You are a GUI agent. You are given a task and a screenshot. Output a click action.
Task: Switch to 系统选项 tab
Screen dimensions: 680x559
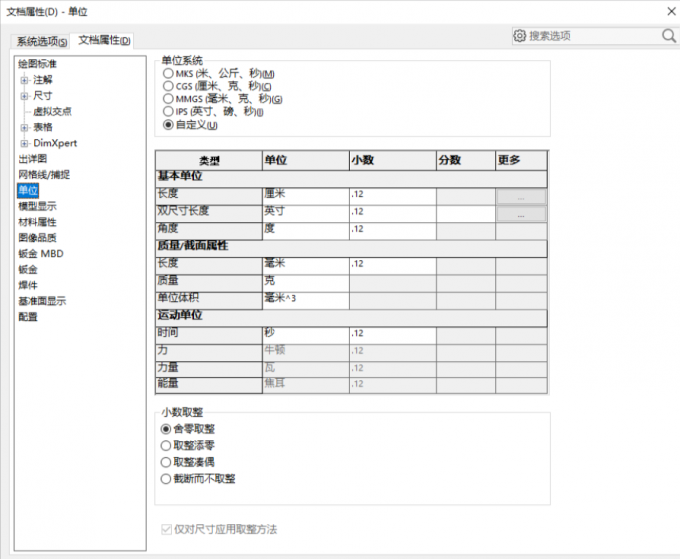(x=42, y=41)
